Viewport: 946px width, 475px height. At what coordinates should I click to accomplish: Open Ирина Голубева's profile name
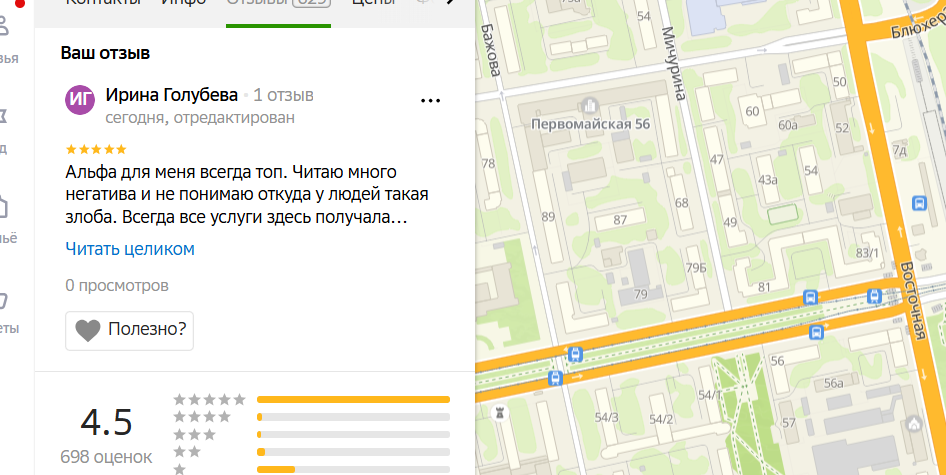[x=171, y=95]
